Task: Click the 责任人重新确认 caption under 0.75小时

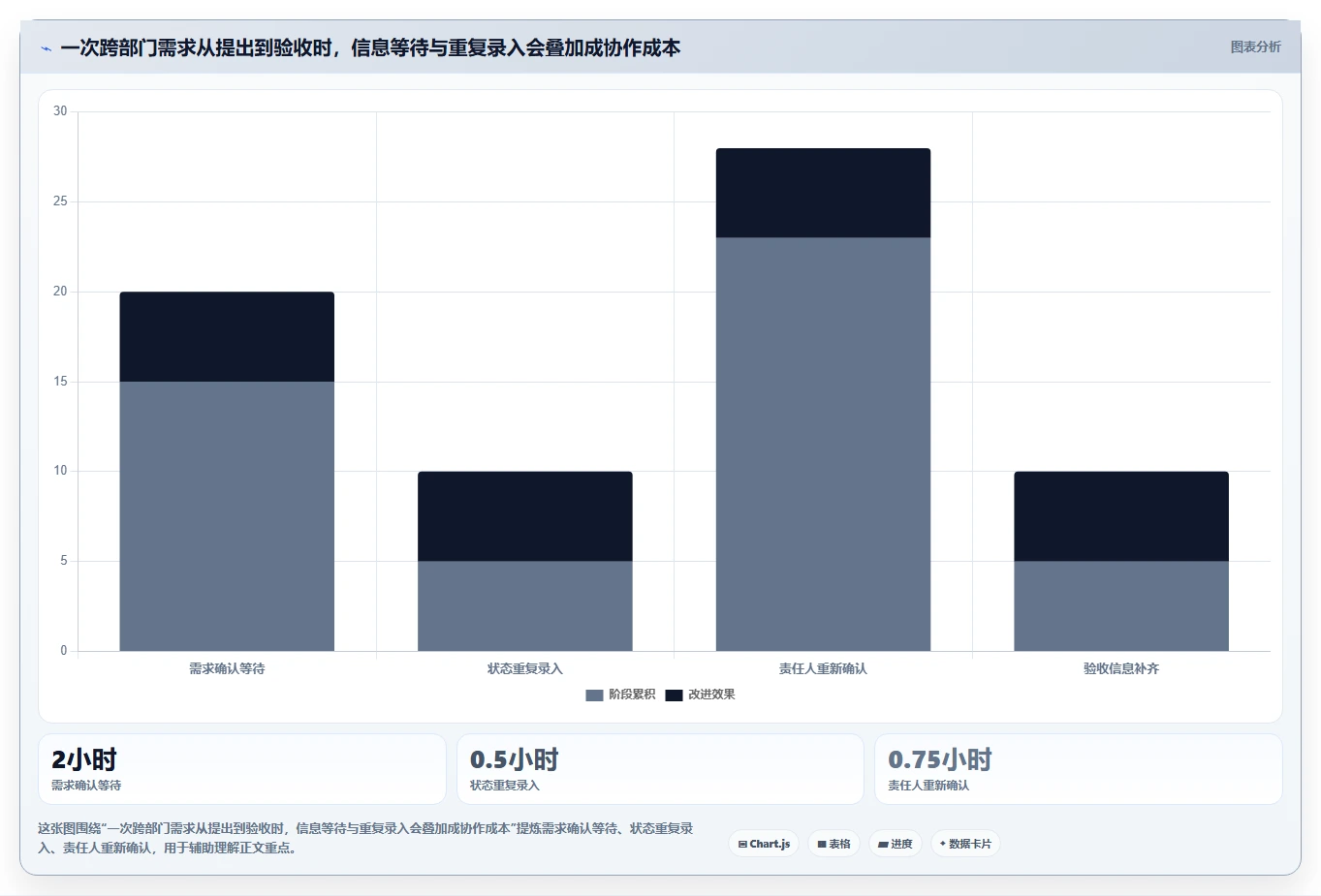Action: click(928, 786)
